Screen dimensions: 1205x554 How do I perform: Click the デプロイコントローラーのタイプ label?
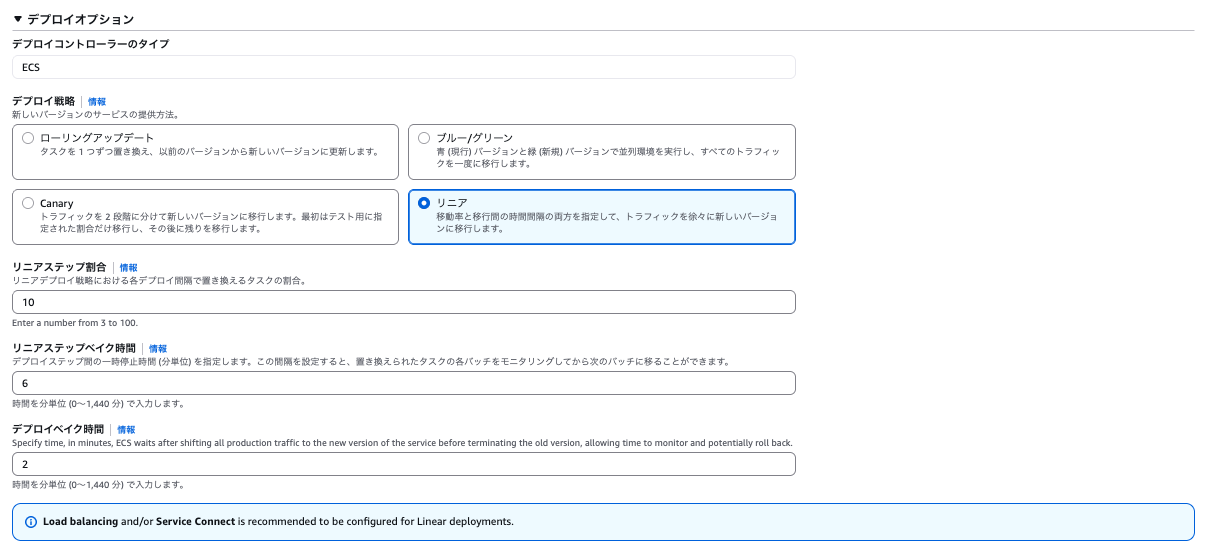point(90,44)
